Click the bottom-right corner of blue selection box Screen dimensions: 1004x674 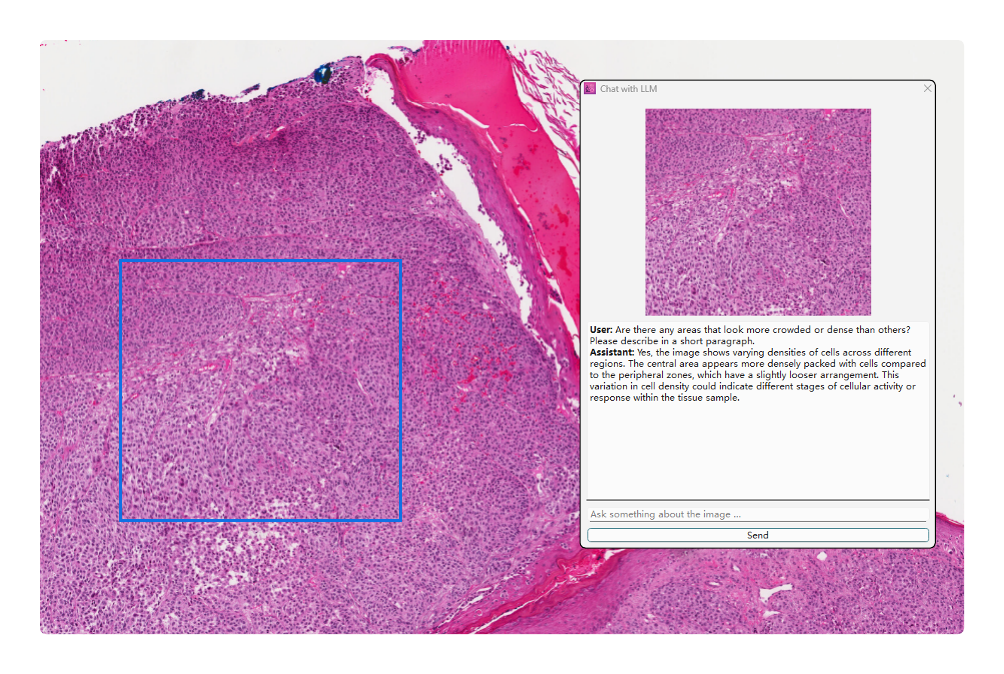click(x=400, y=520)
